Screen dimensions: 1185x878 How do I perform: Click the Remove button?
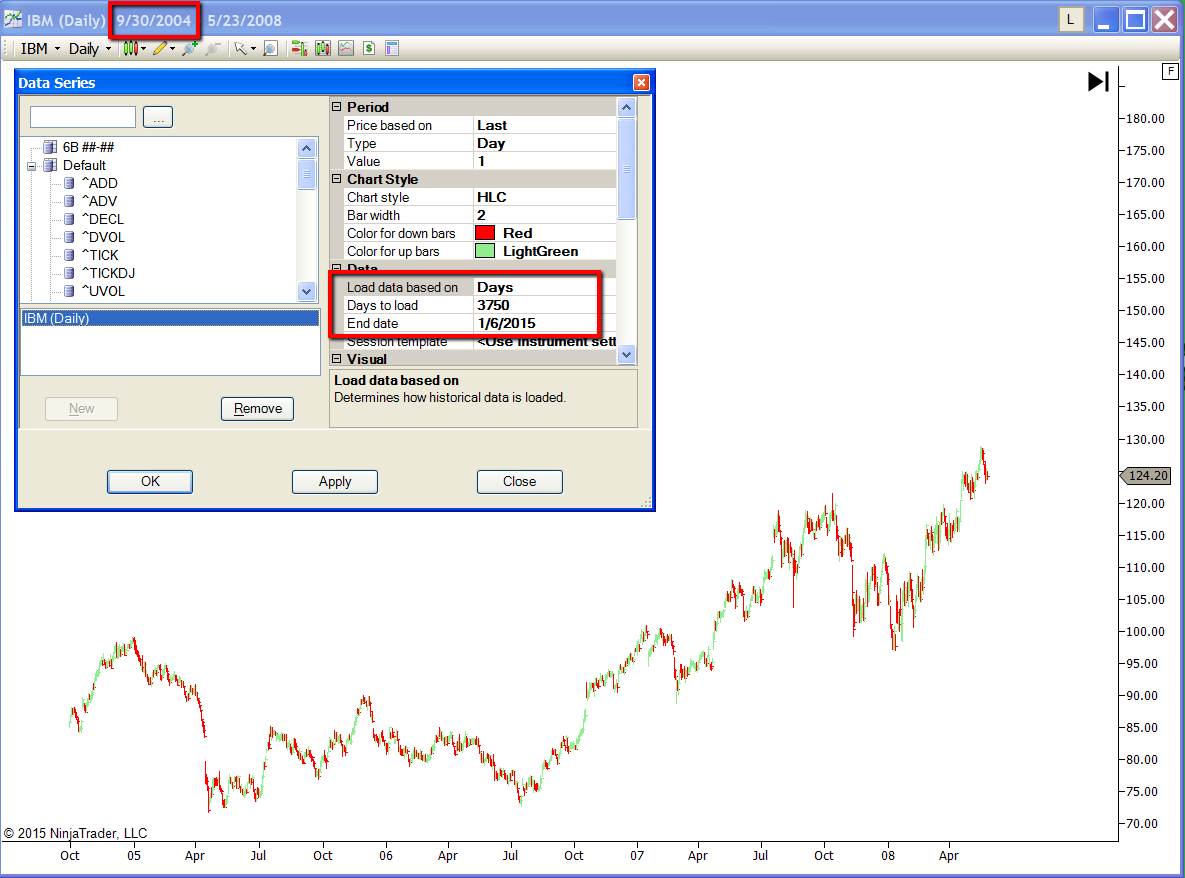(258, 409)
